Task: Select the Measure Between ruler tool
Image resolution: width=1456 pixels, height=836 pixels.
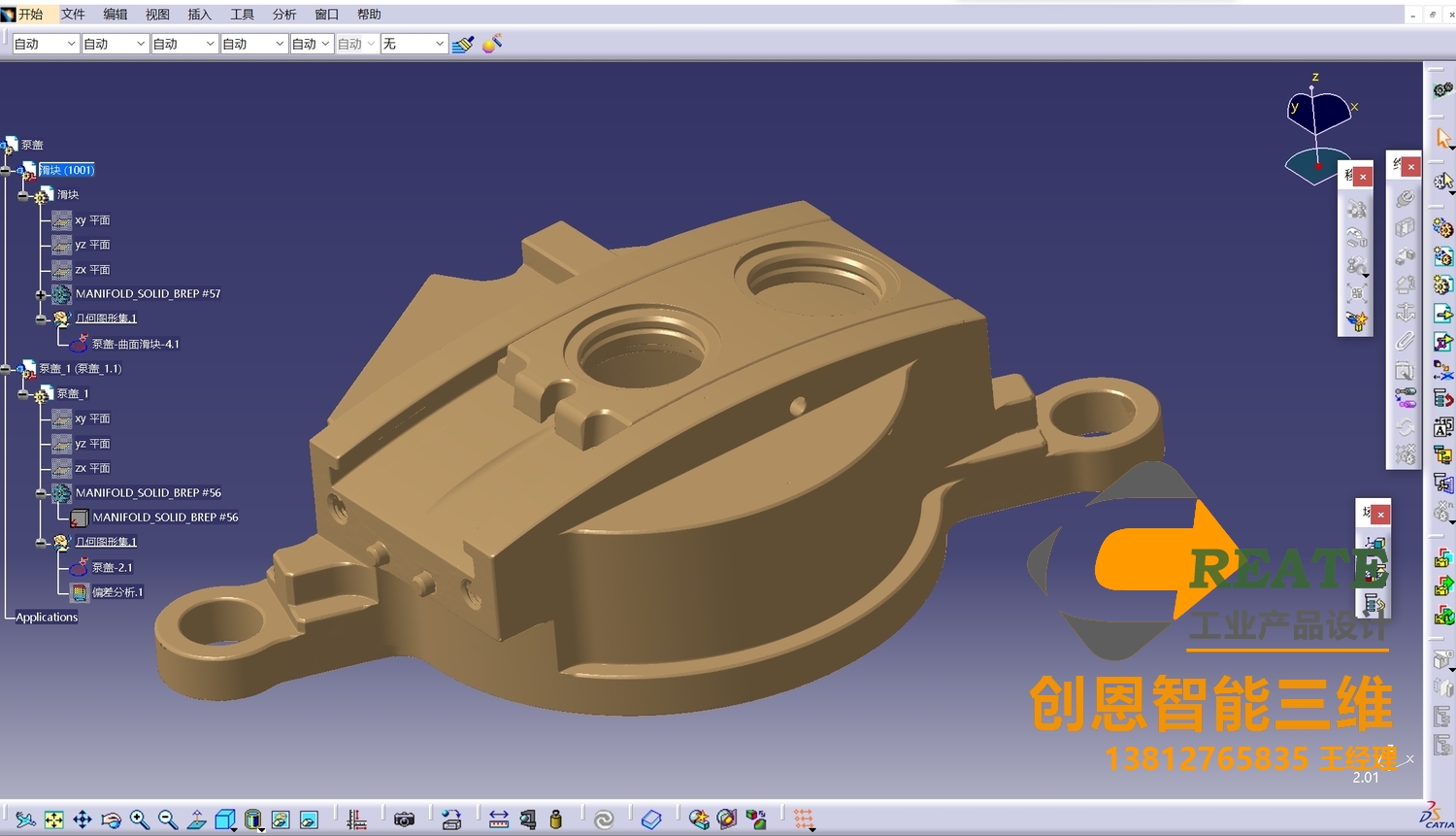Action: click(499, 819)
